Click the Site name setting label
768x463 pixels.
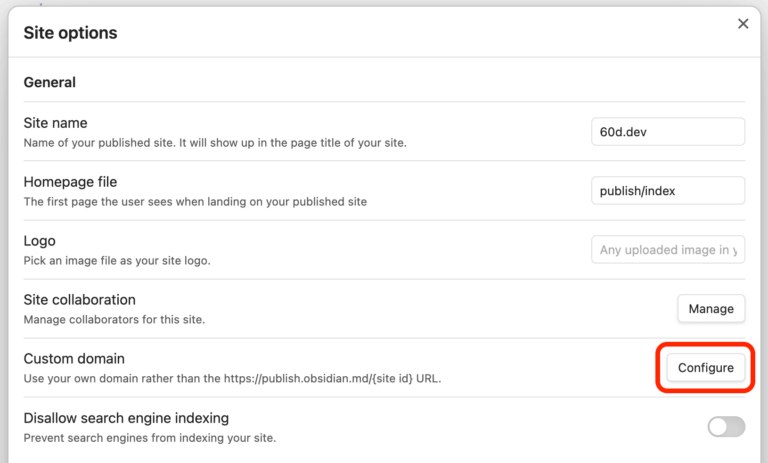[55, 123]
